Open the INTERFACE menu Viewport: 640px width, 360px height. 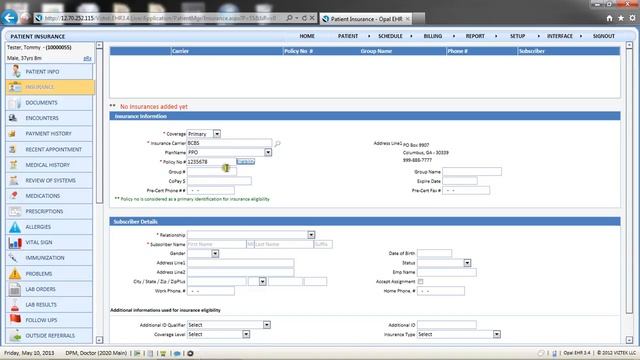560,36
